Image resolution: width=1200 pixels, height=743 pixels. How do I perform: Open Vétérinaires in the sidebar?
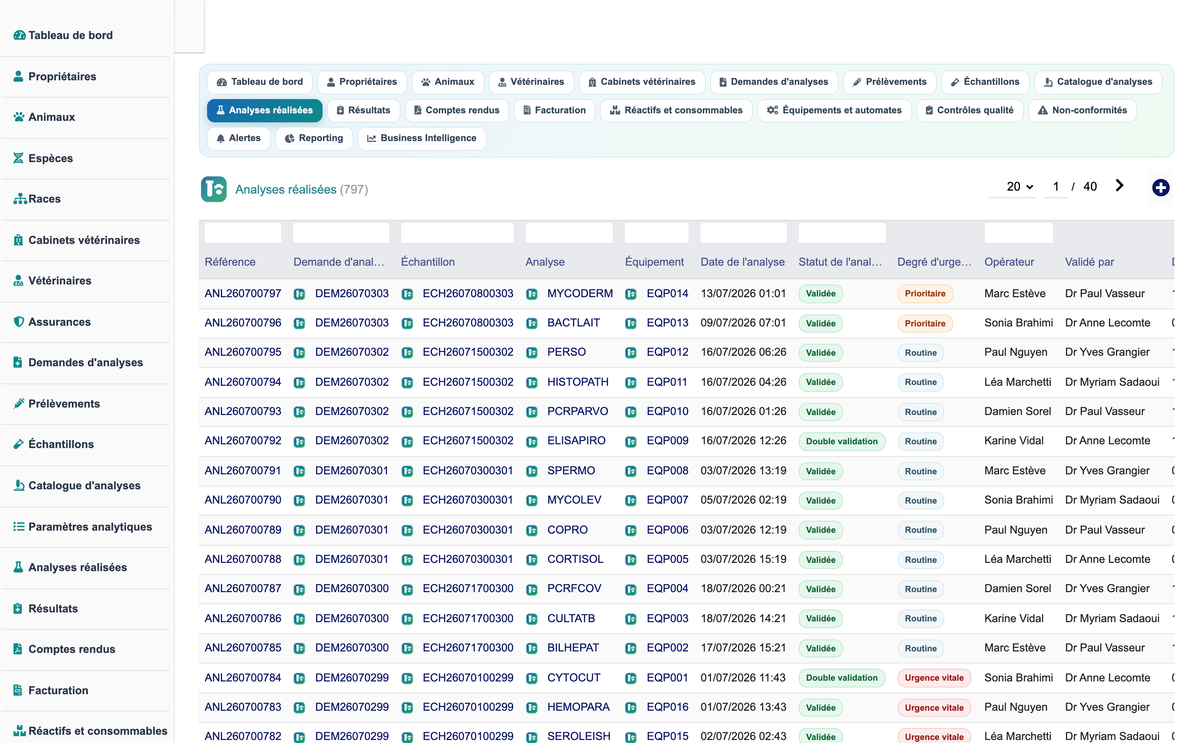pos(60,281)
